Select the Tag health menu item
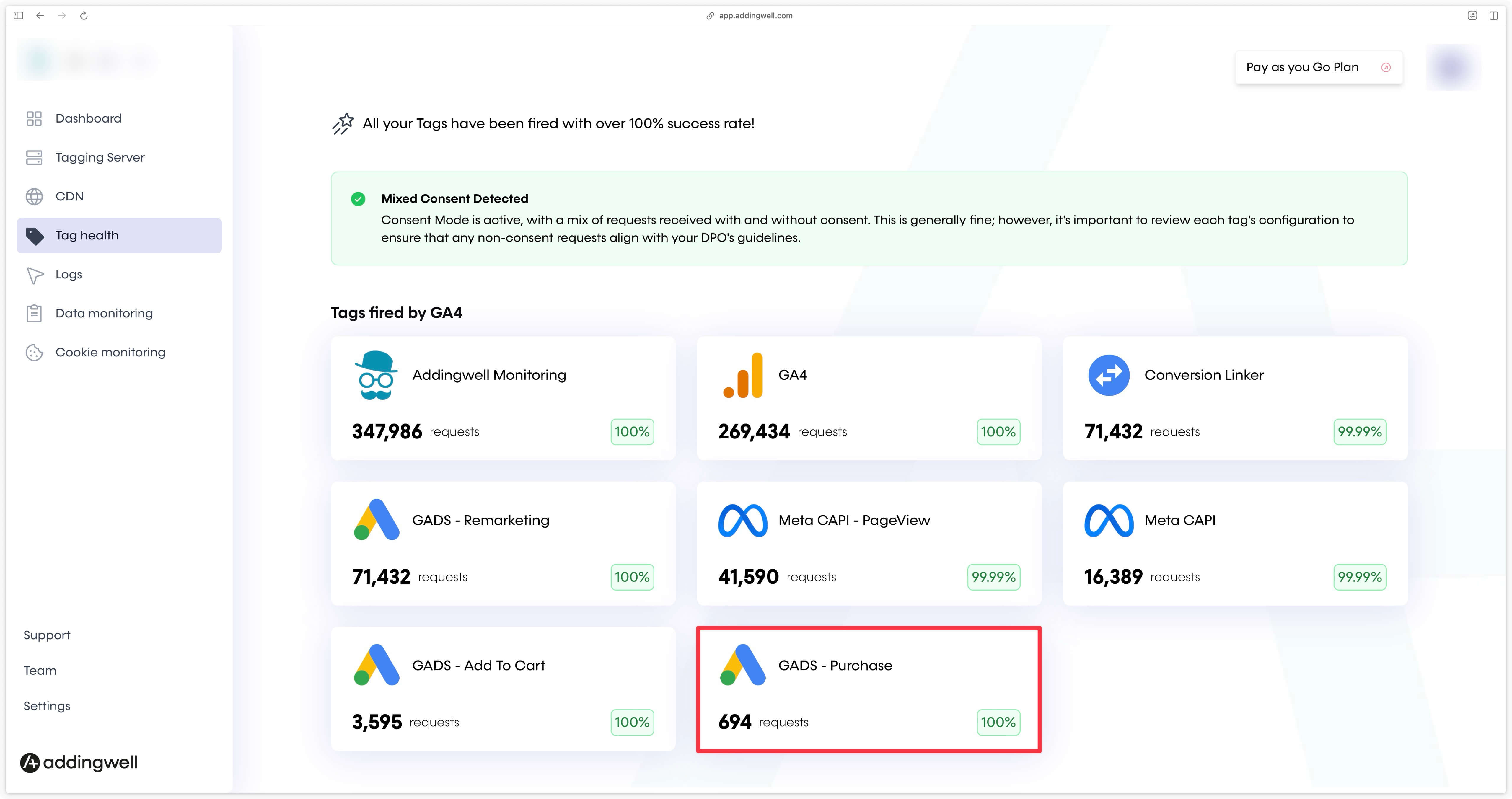Viewport: 1512px width, 799px height. 119,235
